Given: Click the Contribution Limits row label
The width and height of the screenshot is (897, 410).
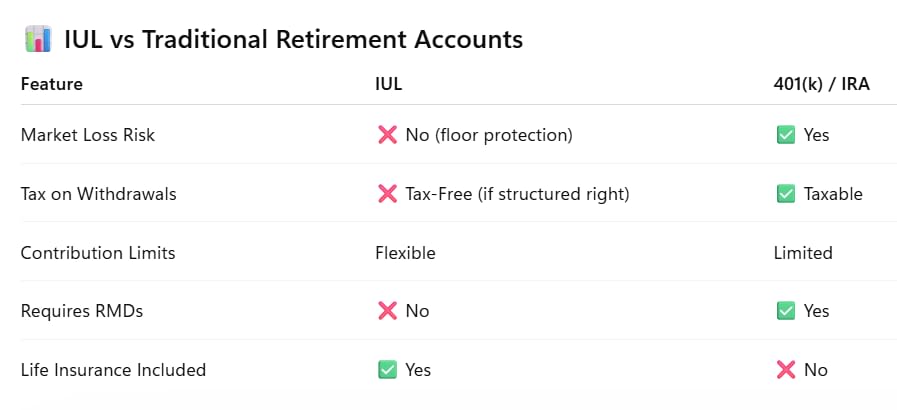Looking at the screenshot, I should tap(98, 253).
